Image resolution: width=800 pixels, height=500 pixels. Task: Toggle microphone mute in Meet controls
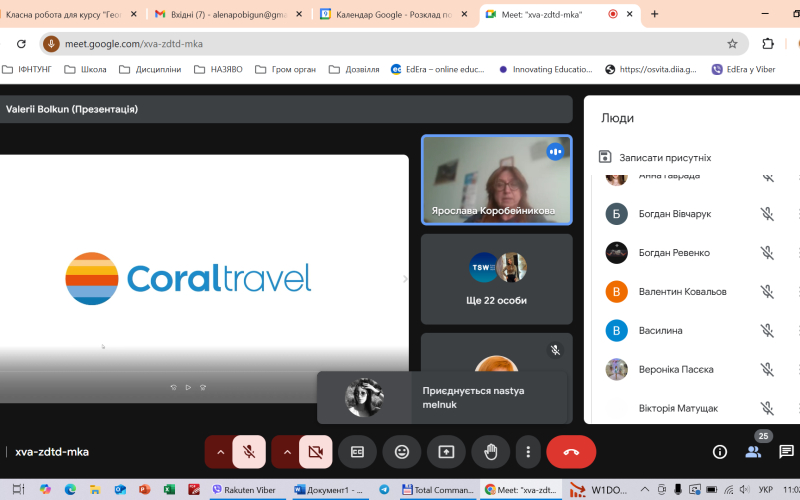[x=249, y=452]
